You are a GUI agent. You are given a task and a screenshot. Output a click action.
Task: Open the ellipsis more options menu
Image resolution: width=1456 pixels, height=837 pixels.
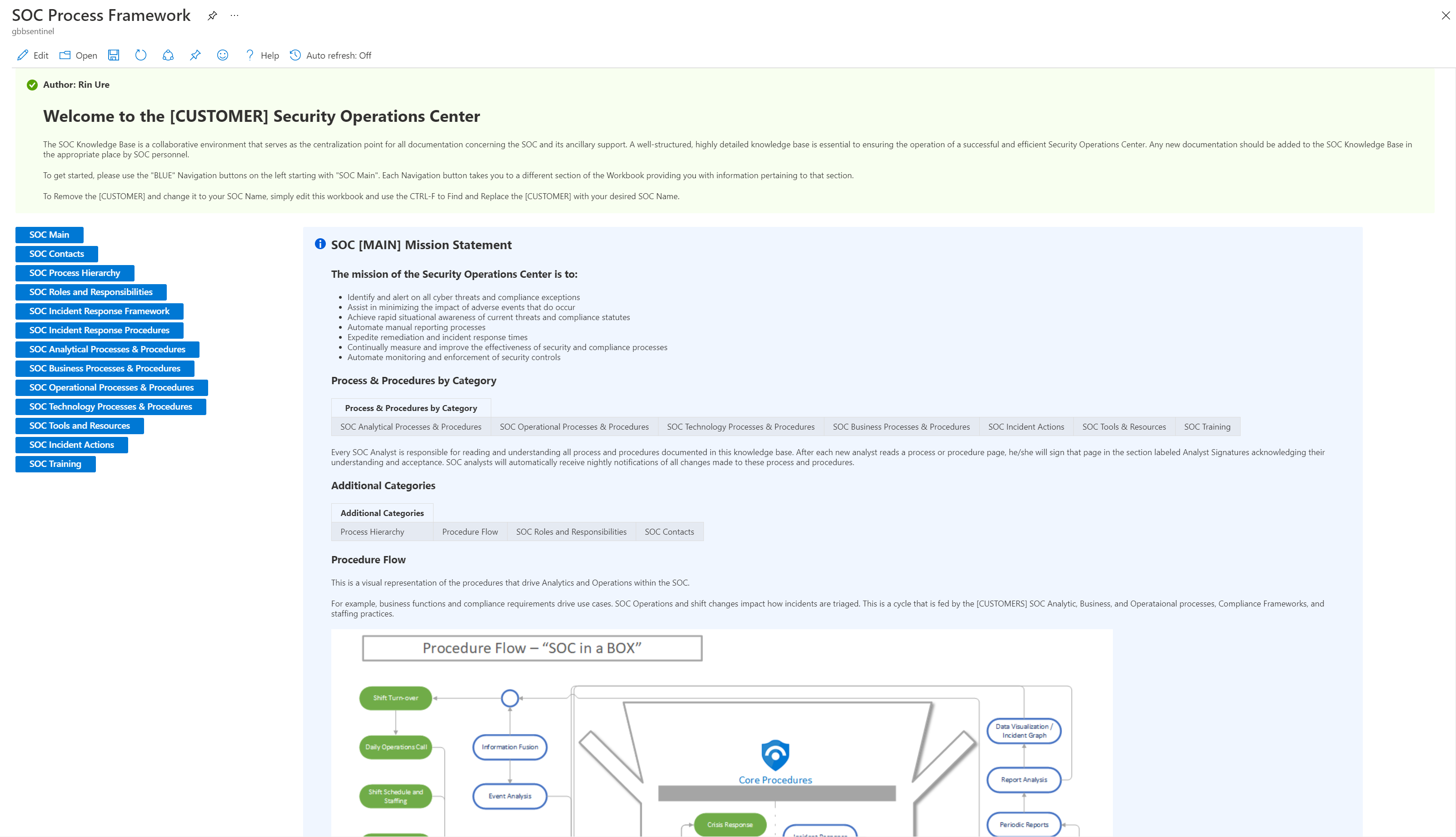tap(234, 15)
